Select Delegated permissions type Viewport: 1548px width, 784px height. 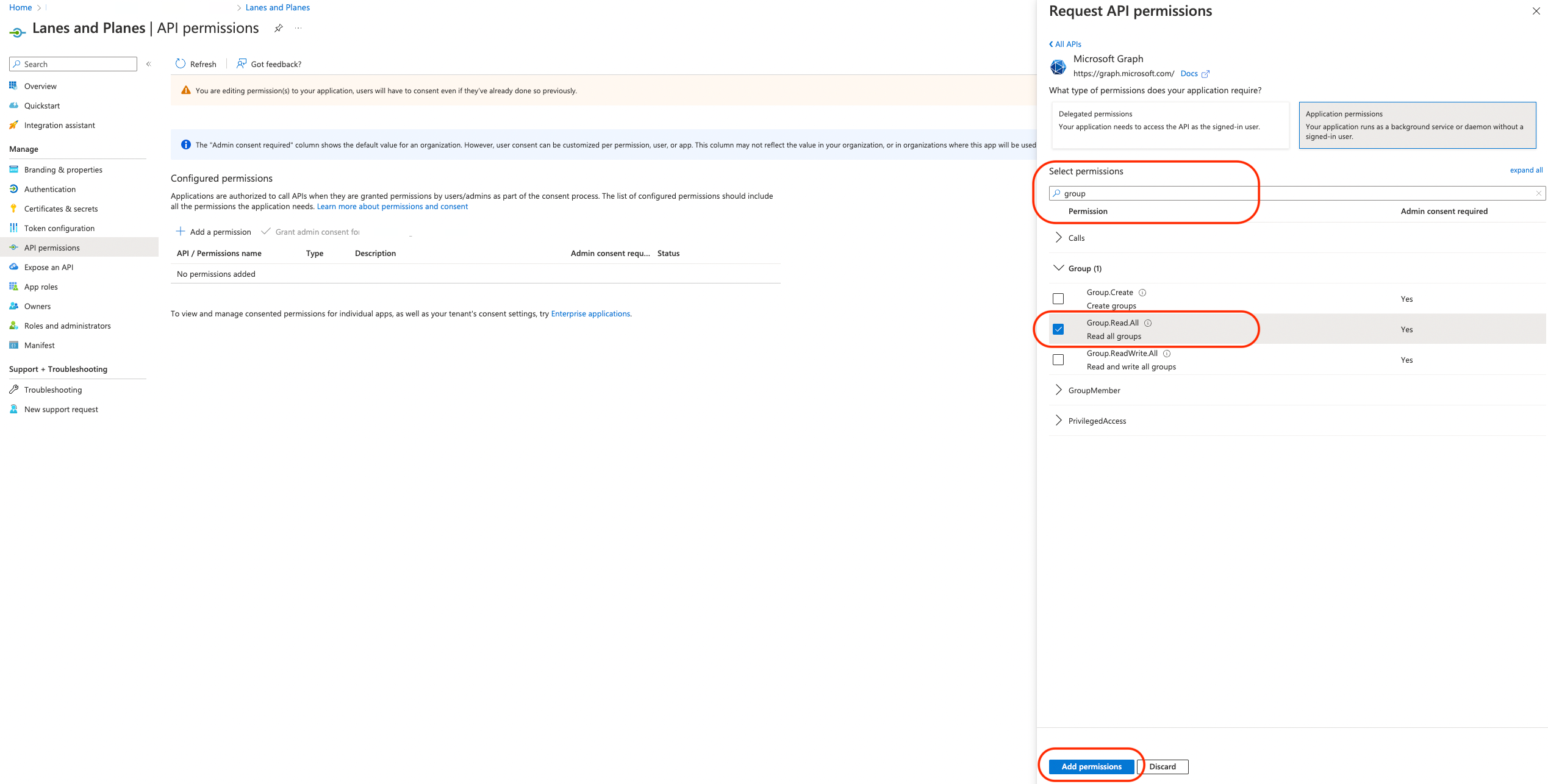pyautogui.click(x=1170, y=125)
